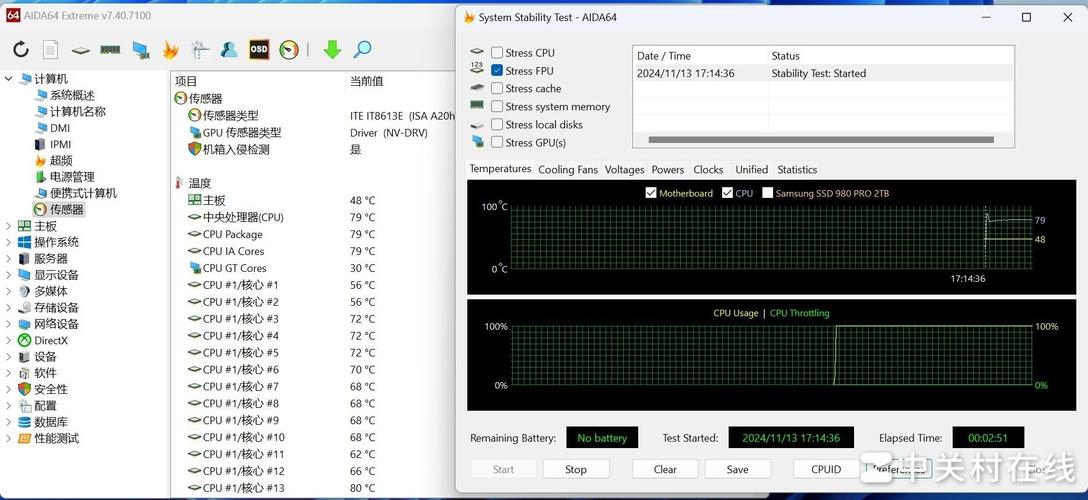Image resolution: width=1088 pixels, height=500 pixels.
Task: Uncheck the Stress FPU checkbox
Action: (497, 71)
